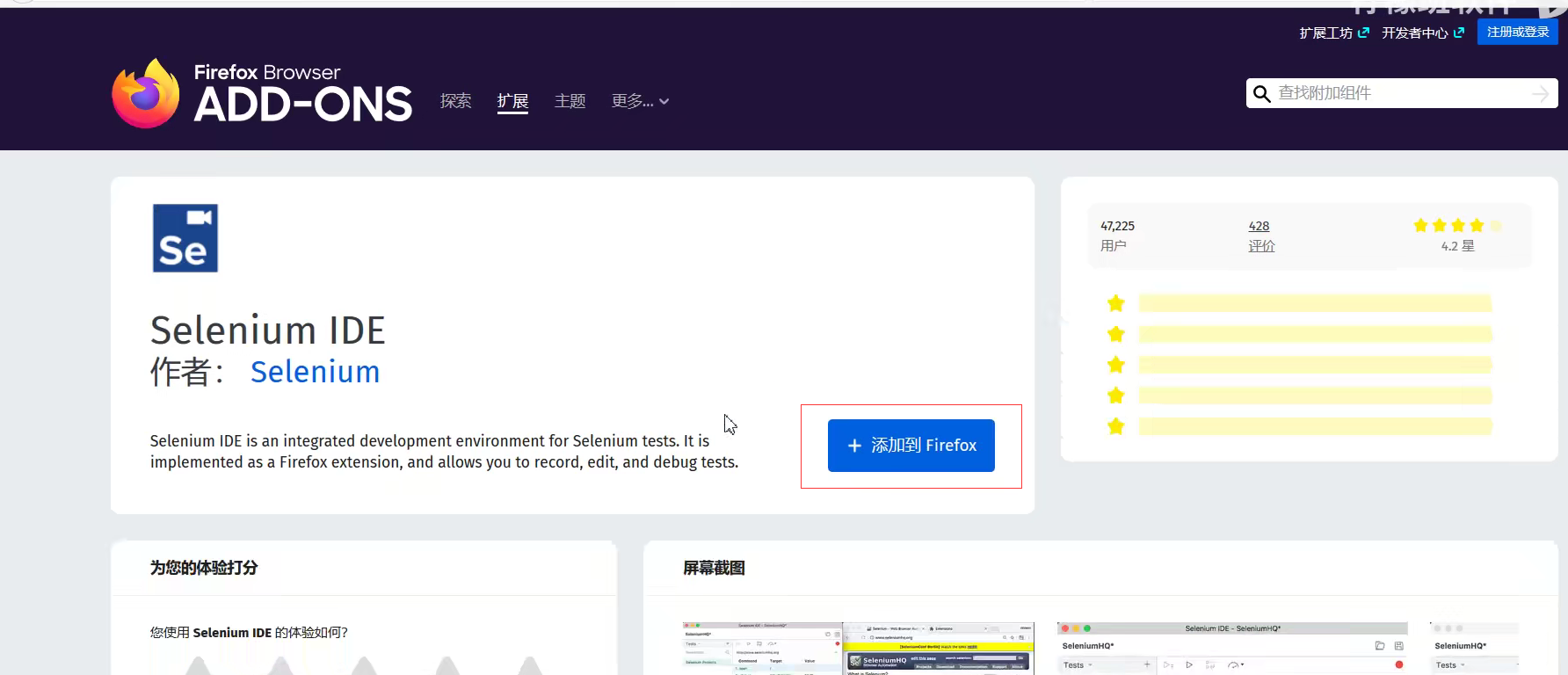Image resolution: width=1568 pixels, height=675 pixels.
Task: Click the 查找附加组件 search input field
Action: pos(1401,93)
